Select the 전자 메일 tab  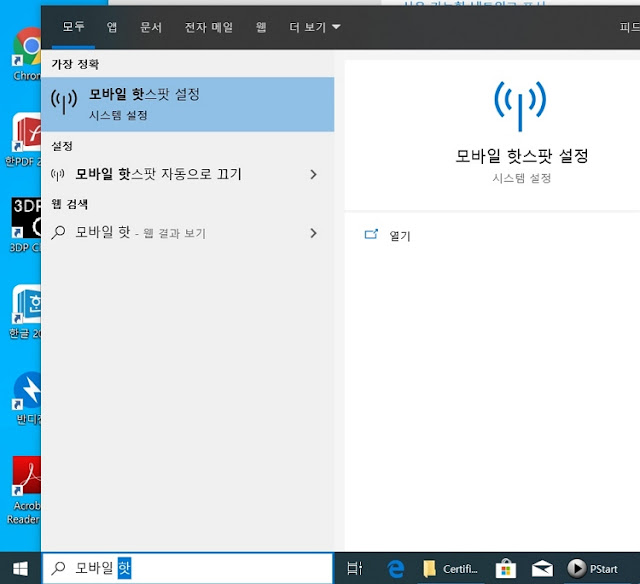209,27
